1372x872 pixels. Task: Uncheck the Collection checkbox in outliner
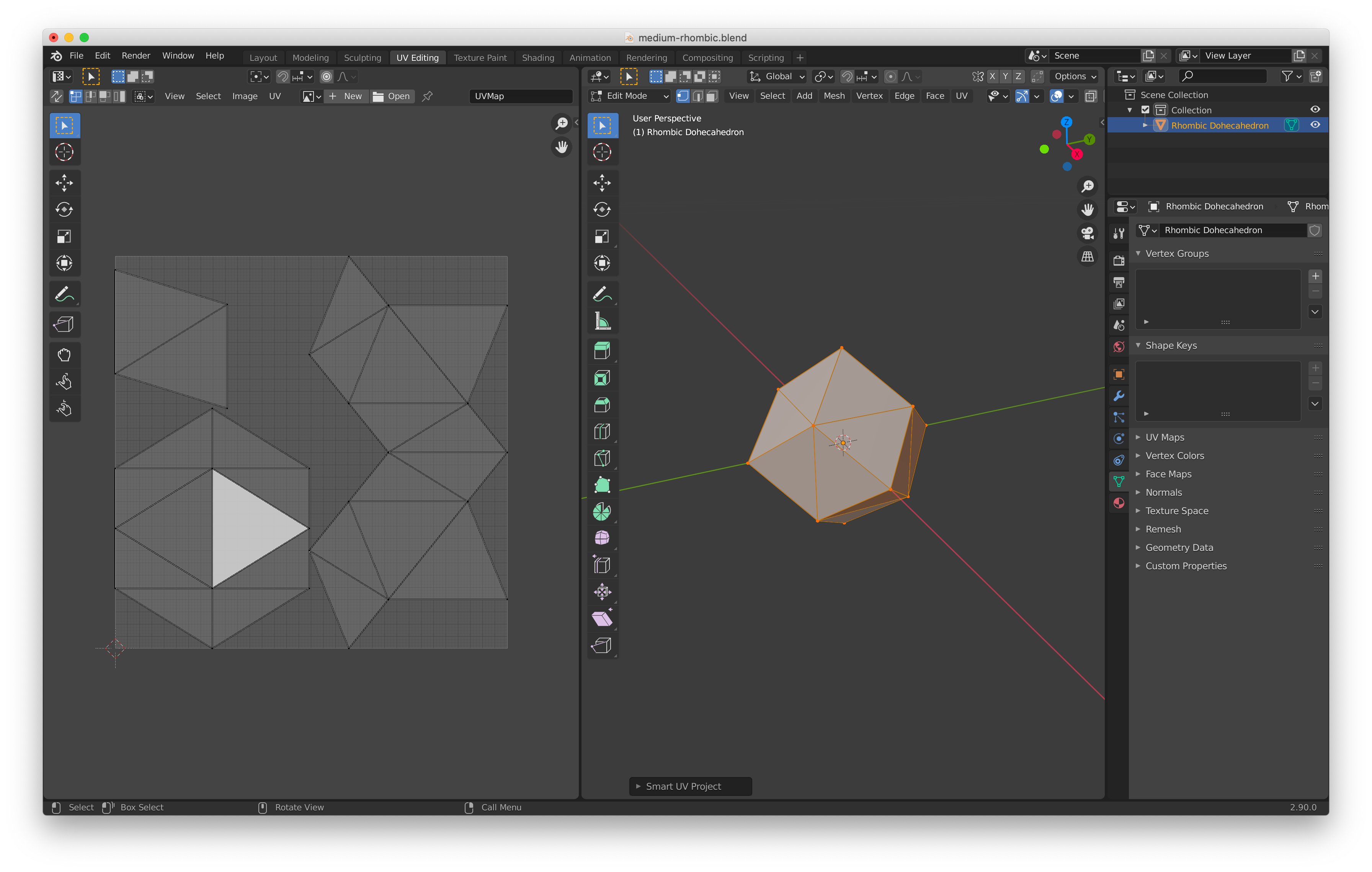pos(1145,110)
